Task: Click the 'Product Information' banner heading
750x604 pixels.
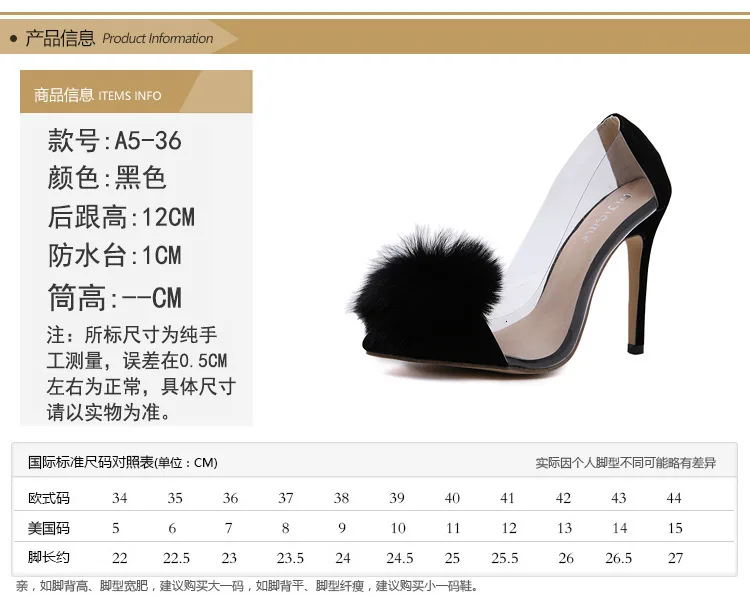Action: (157, 38)
